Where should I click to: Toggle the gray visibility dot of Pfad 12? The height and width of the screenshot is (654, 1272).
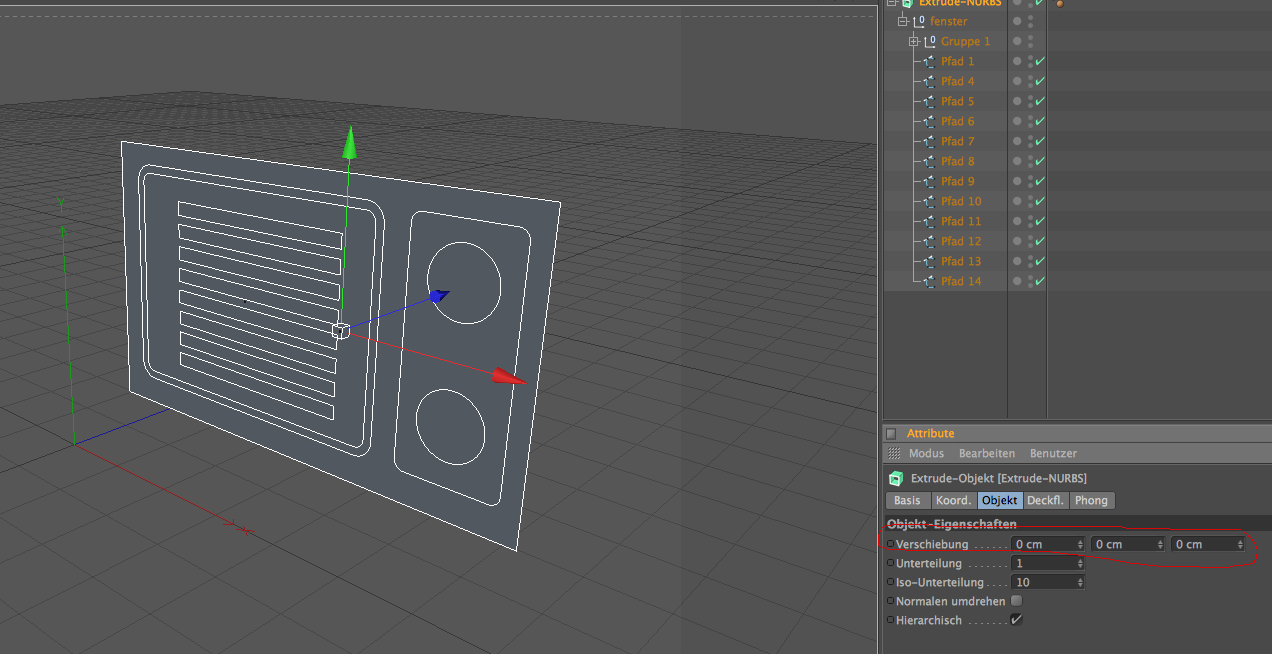[x=1017, y=241]
